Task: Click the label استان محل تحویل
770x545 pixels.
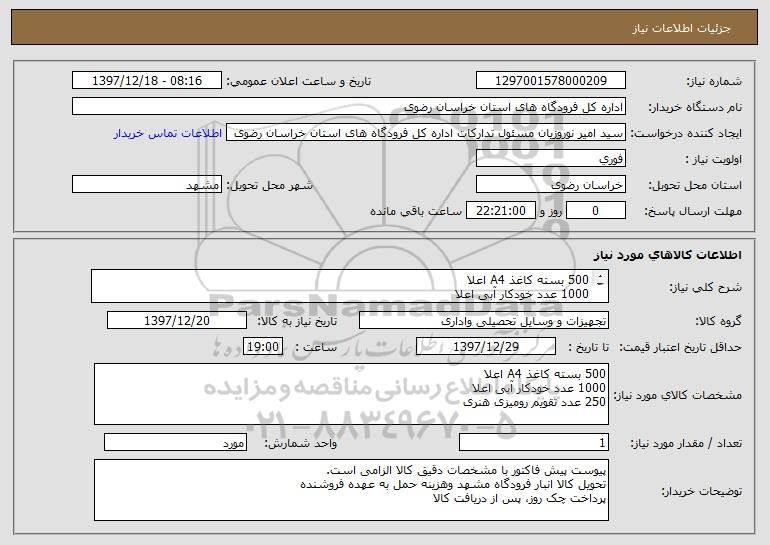Action: point(695,186)
